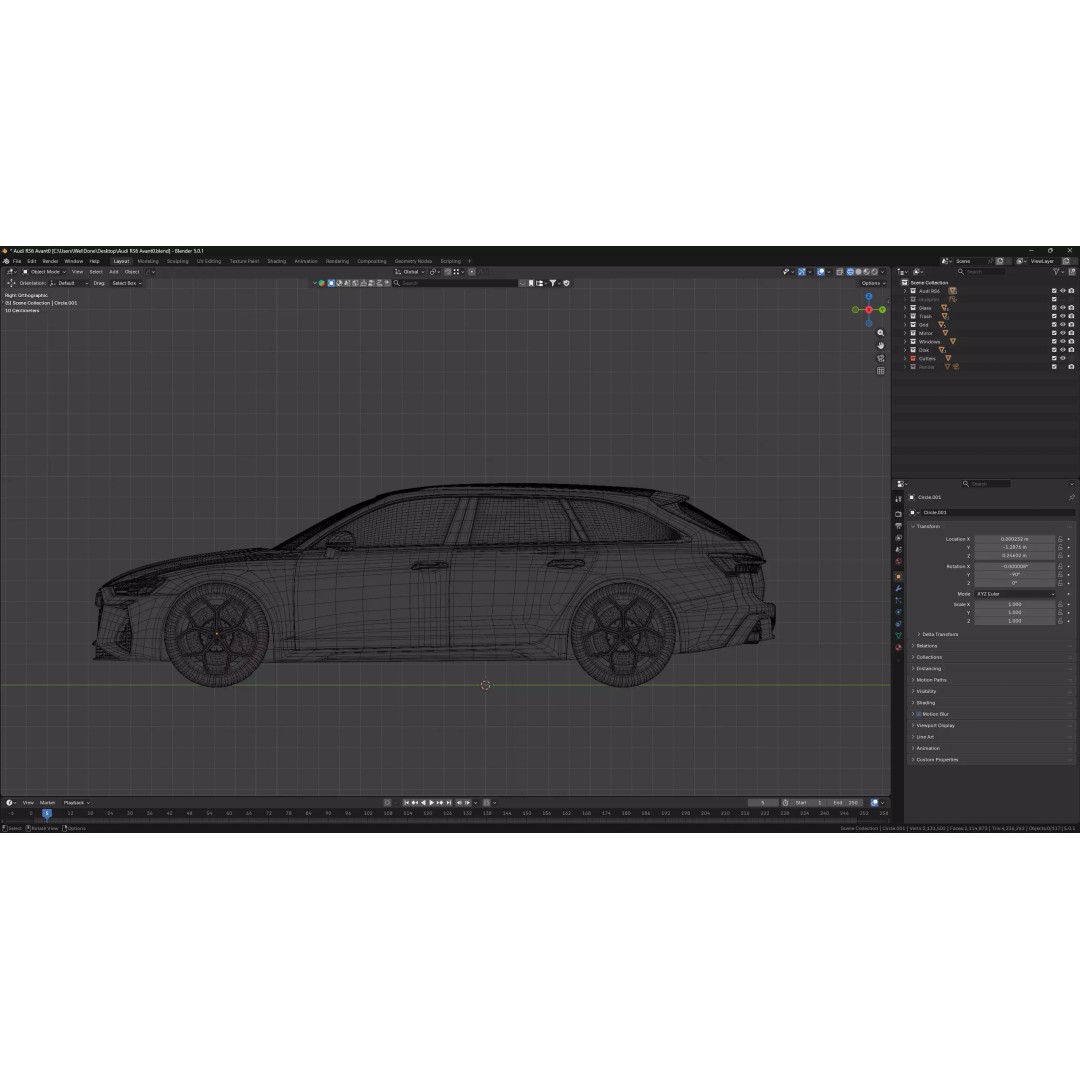
Task: Switch to the Geometry Nodes workspace tab
Action: [x=413, y=262]
